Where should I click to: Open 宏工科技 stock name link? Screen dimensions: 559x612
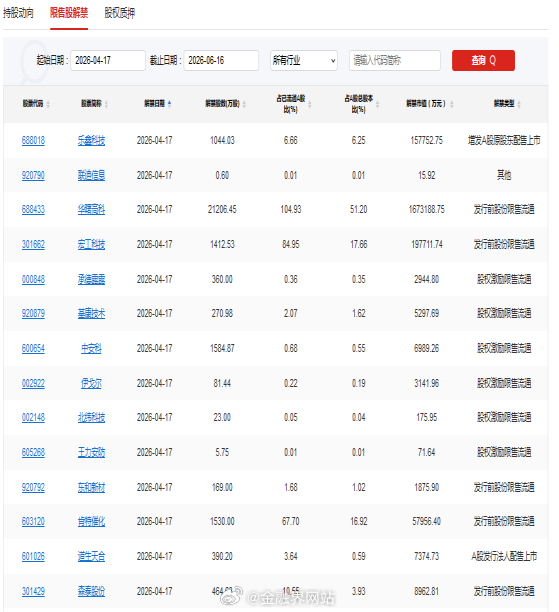[91, 245]
